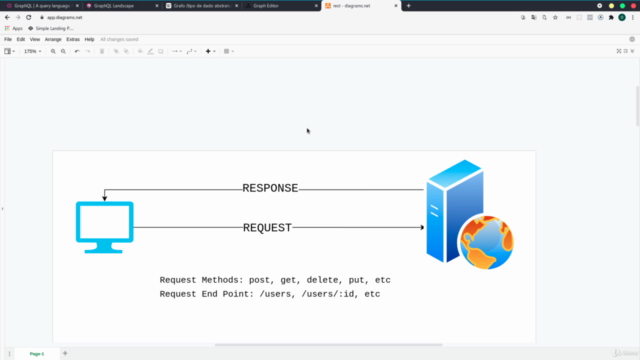Viewport: 640px width, 360px height.
Task: Open the pages options menu icon
Action: coord(9,354)
